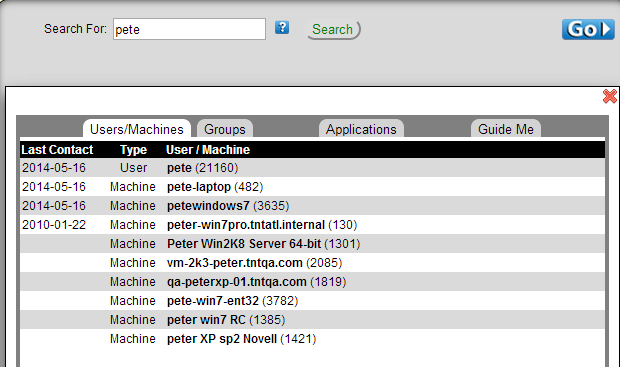Select machine qa-peterxp-01.tntqa.com (1819)
Image resolution: width=620 pixels, height=367 pixels.
[256, 282]
